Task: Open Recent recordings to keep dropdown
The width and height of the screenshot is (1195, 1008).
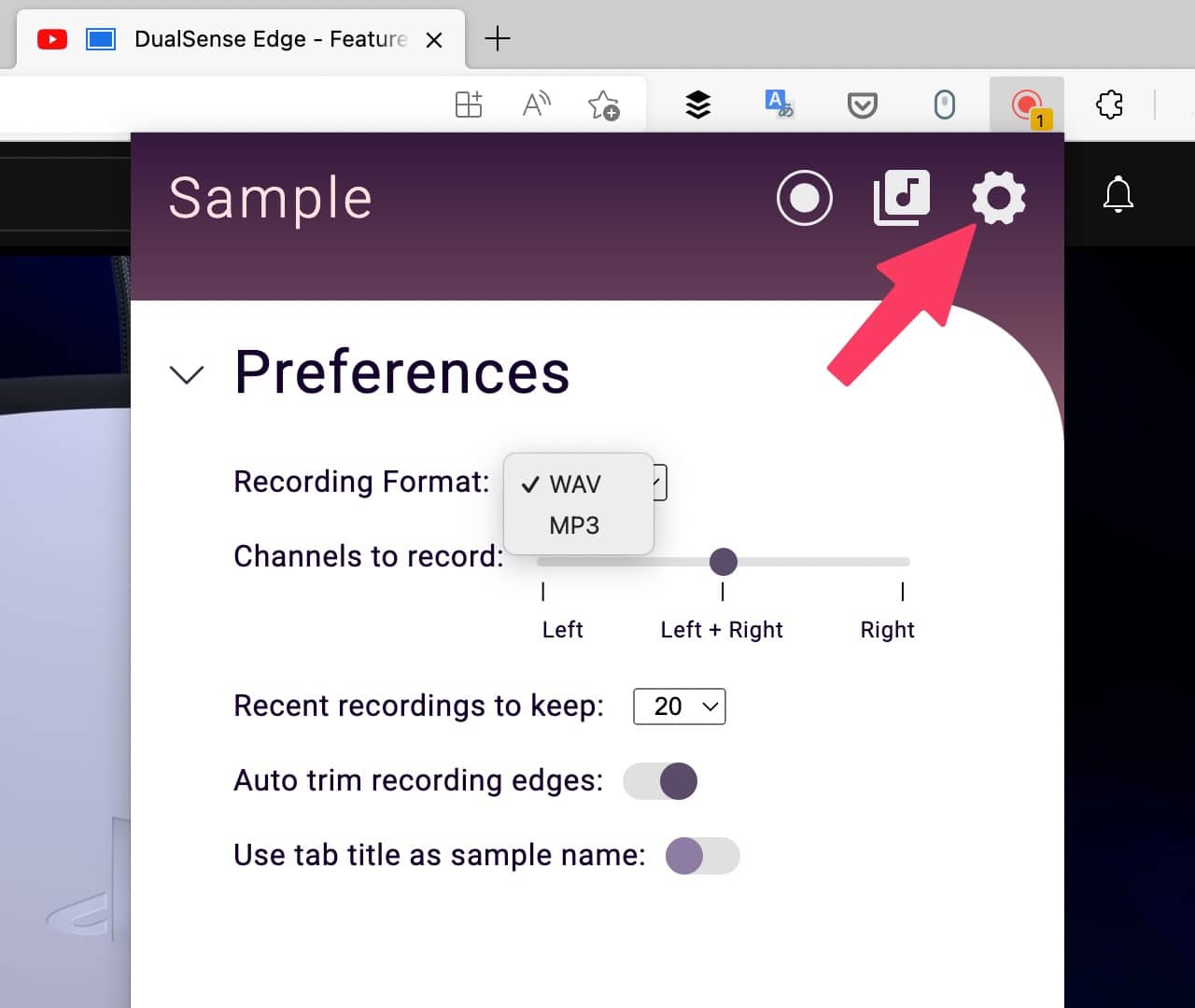Action: (679, 707)
